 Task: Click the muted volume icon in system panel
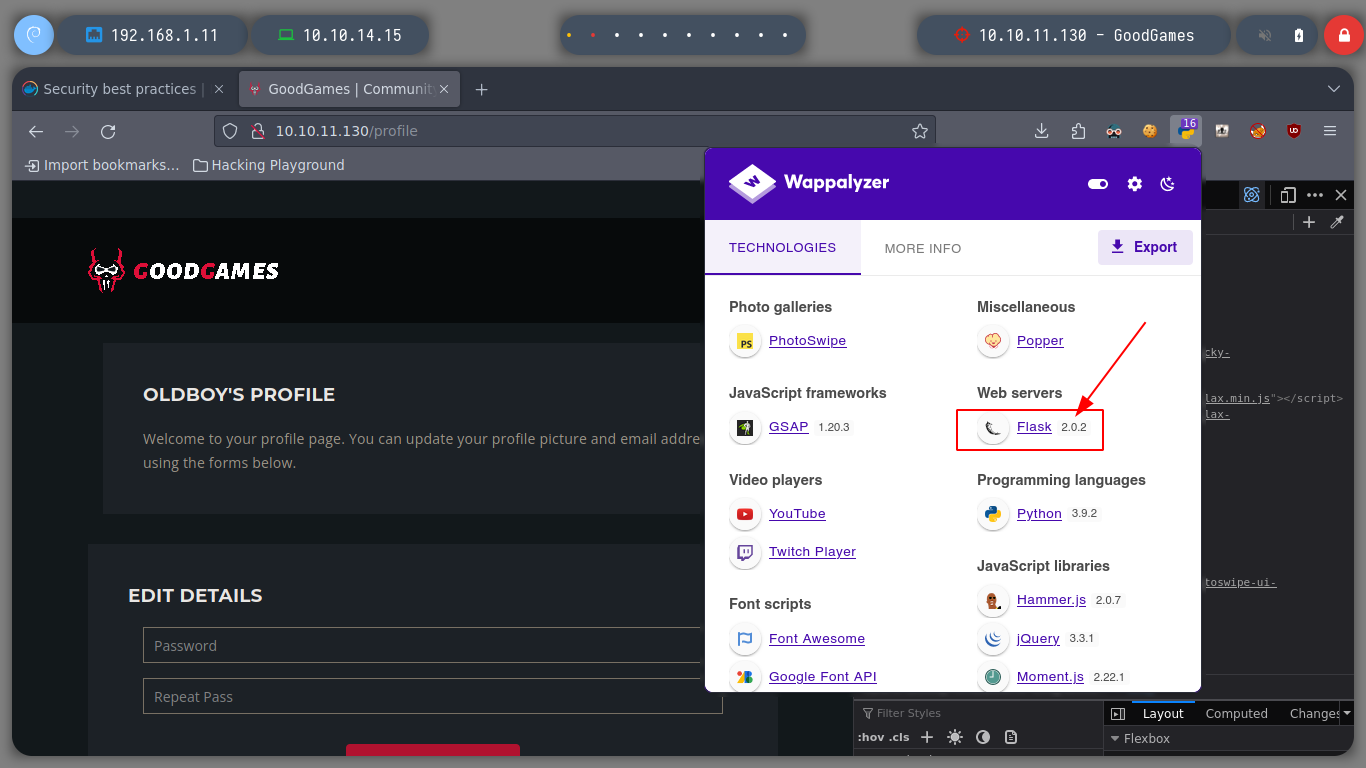click(x=1265, y=35)
